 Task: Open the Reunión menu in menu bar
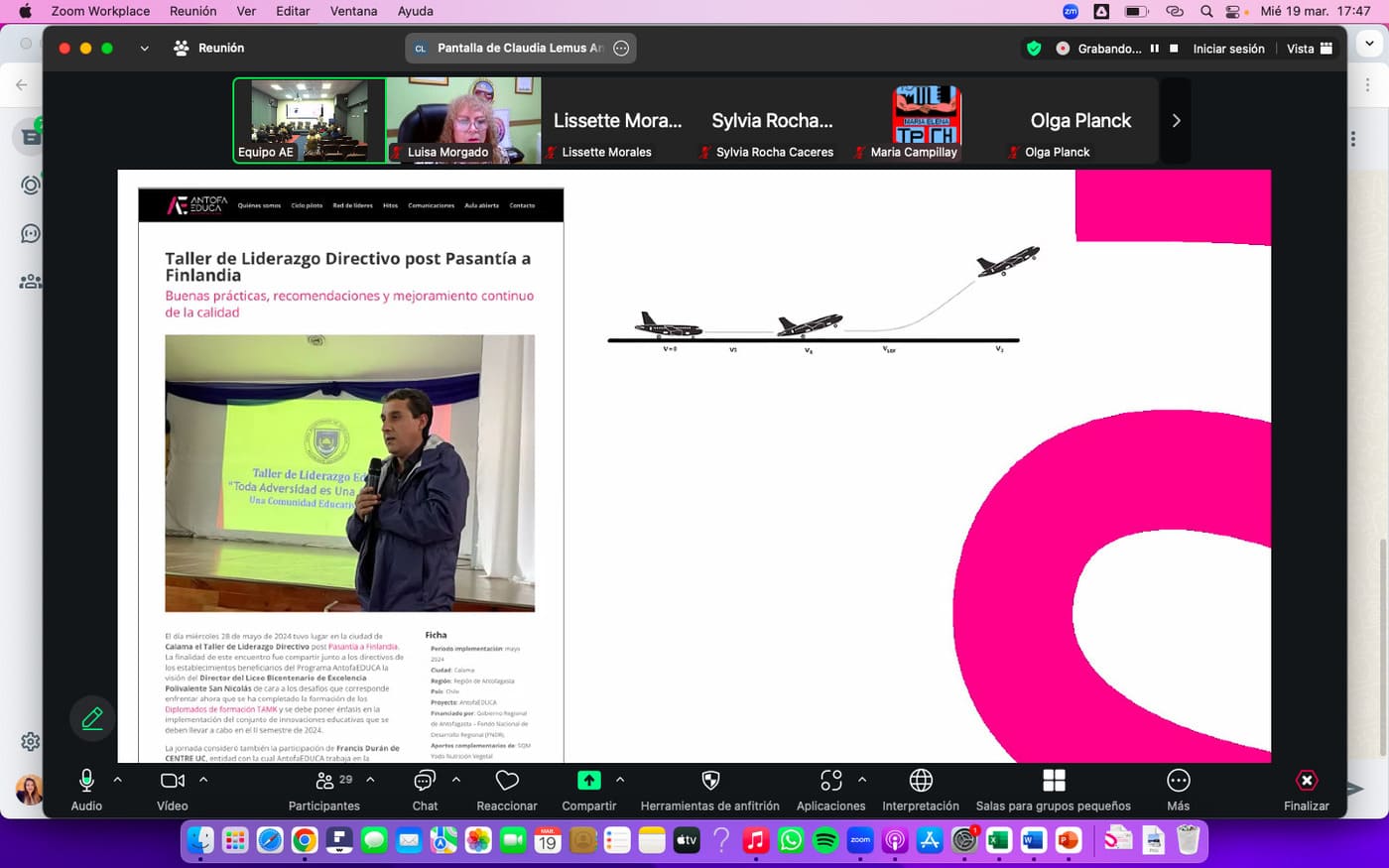[x=193, y=11]
